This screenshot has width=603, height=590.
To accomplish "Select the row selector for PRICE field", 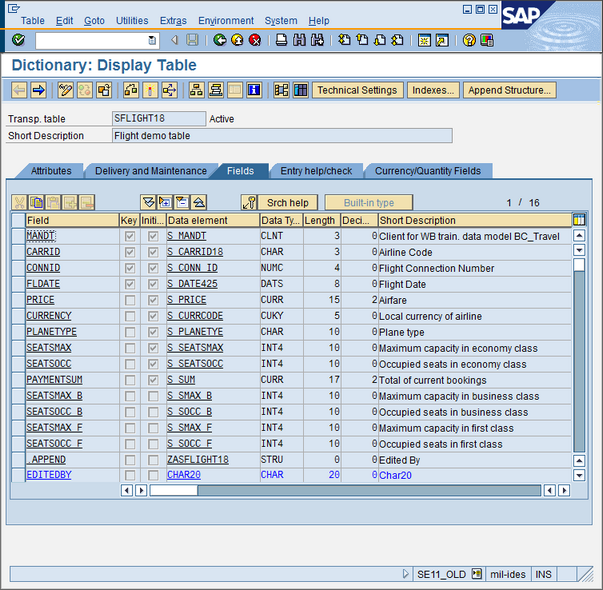I will pyautogui.click(x=18, y=300).
